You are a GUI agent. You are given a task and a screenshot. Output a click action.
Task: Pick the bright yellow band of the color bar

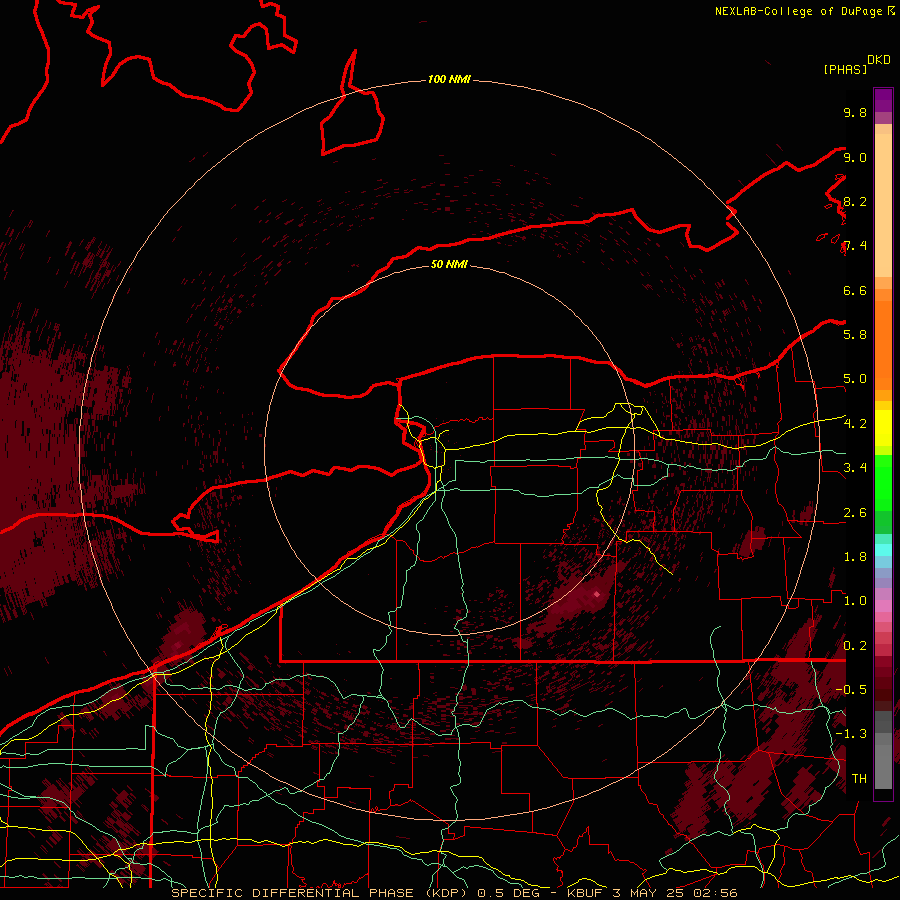[883, 428]
